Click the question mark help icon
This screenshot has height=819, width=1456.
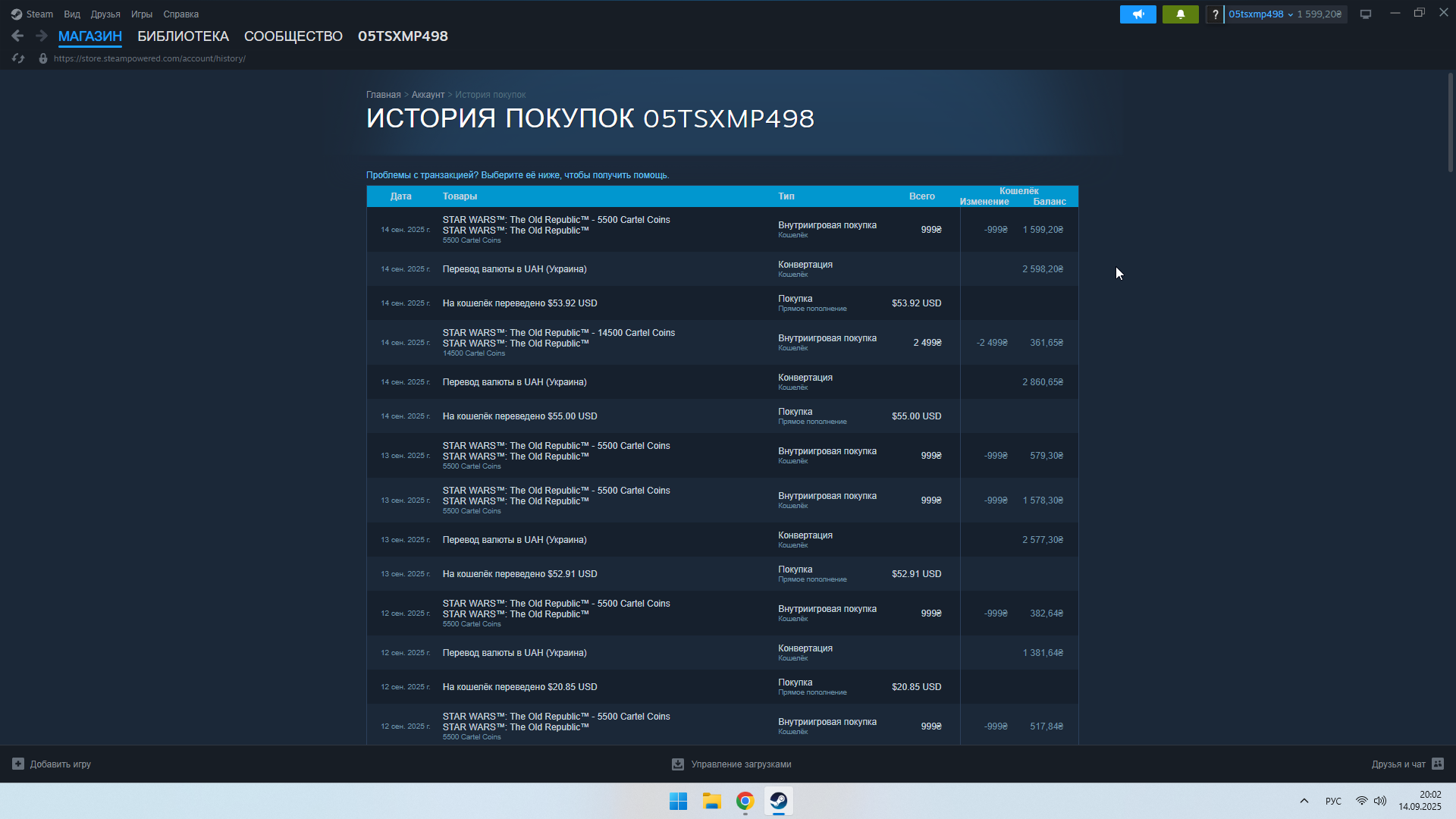coord(1215,14)
